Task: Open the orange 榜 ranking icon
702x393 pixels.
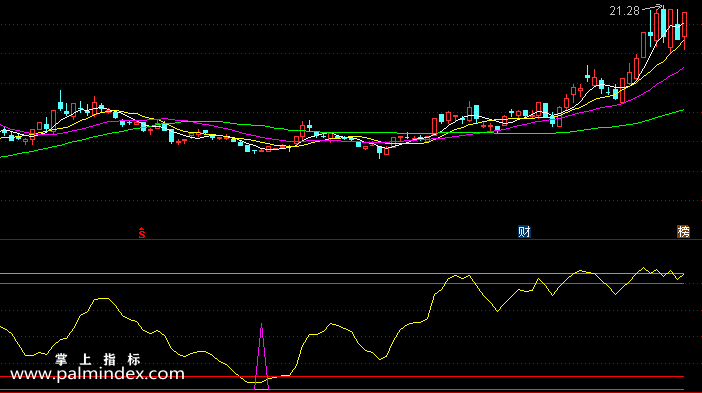Action: point(683,231)
